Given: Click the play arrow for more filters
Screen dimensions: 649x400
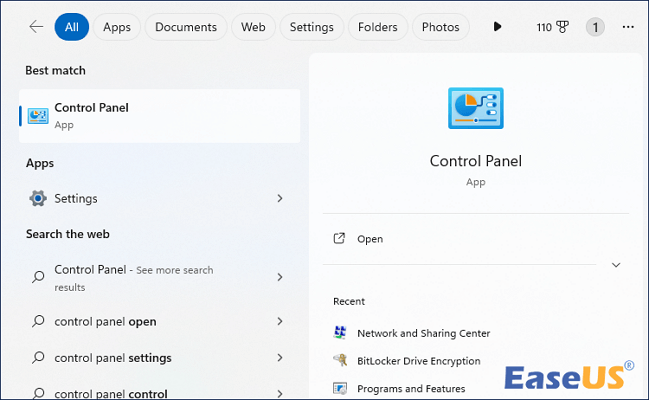Looking at the screenshot, I should pos(497,27).
